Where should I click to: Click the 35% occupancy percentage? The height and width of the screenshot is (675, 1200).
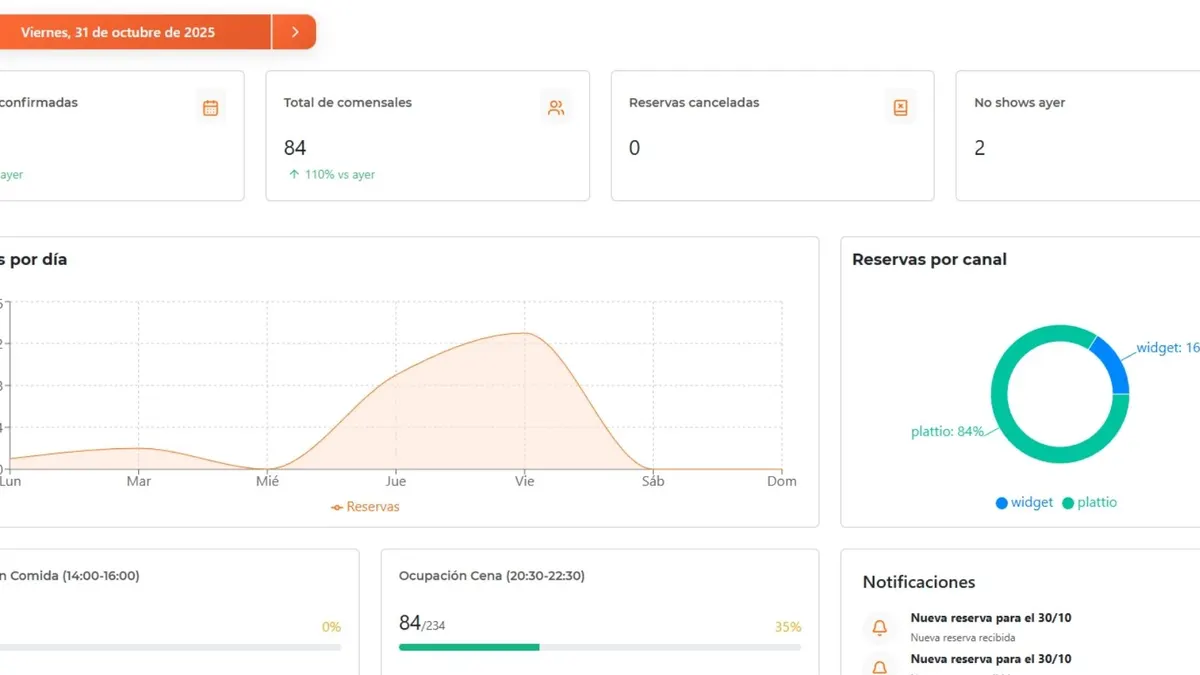[788, 627]
